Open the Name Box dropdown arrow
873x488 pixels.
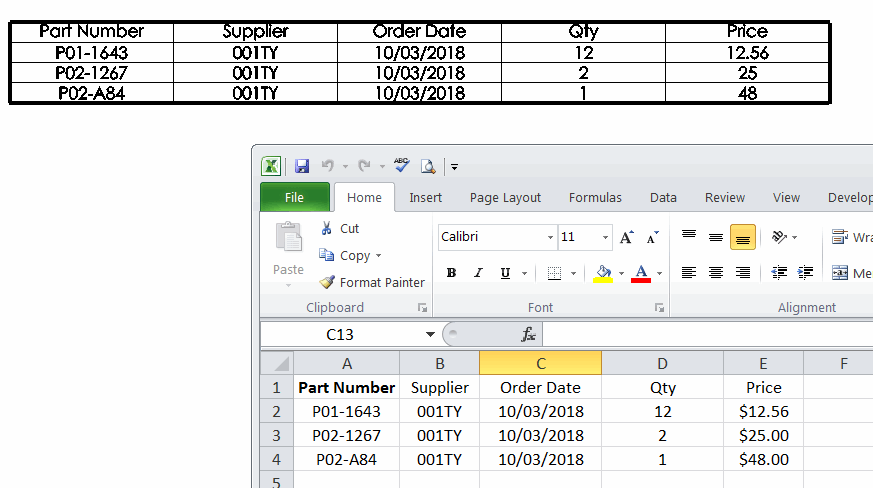pyautogui.click(x=430, y=334)
